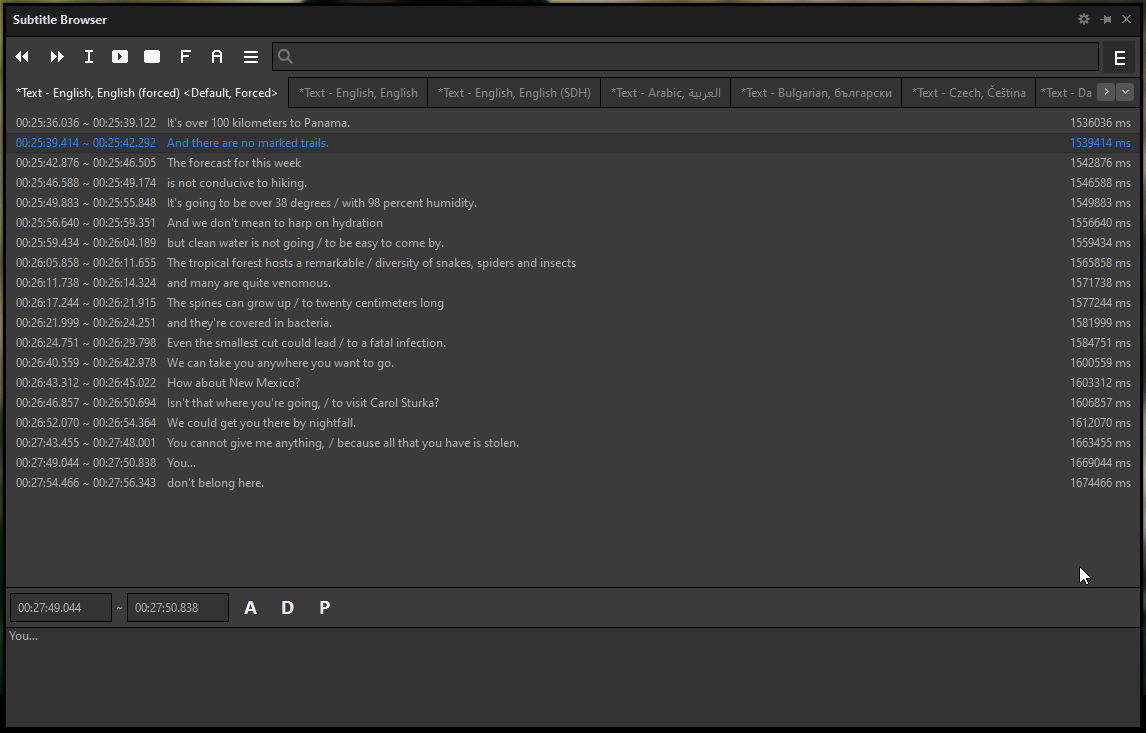
Task: Click the bold A button below list
Action: 250,607
